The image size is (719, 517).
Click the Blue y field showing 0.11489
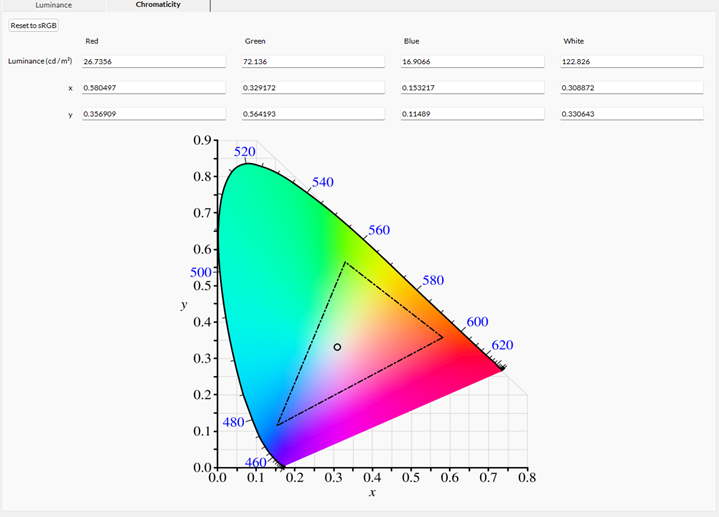(472, 114)
